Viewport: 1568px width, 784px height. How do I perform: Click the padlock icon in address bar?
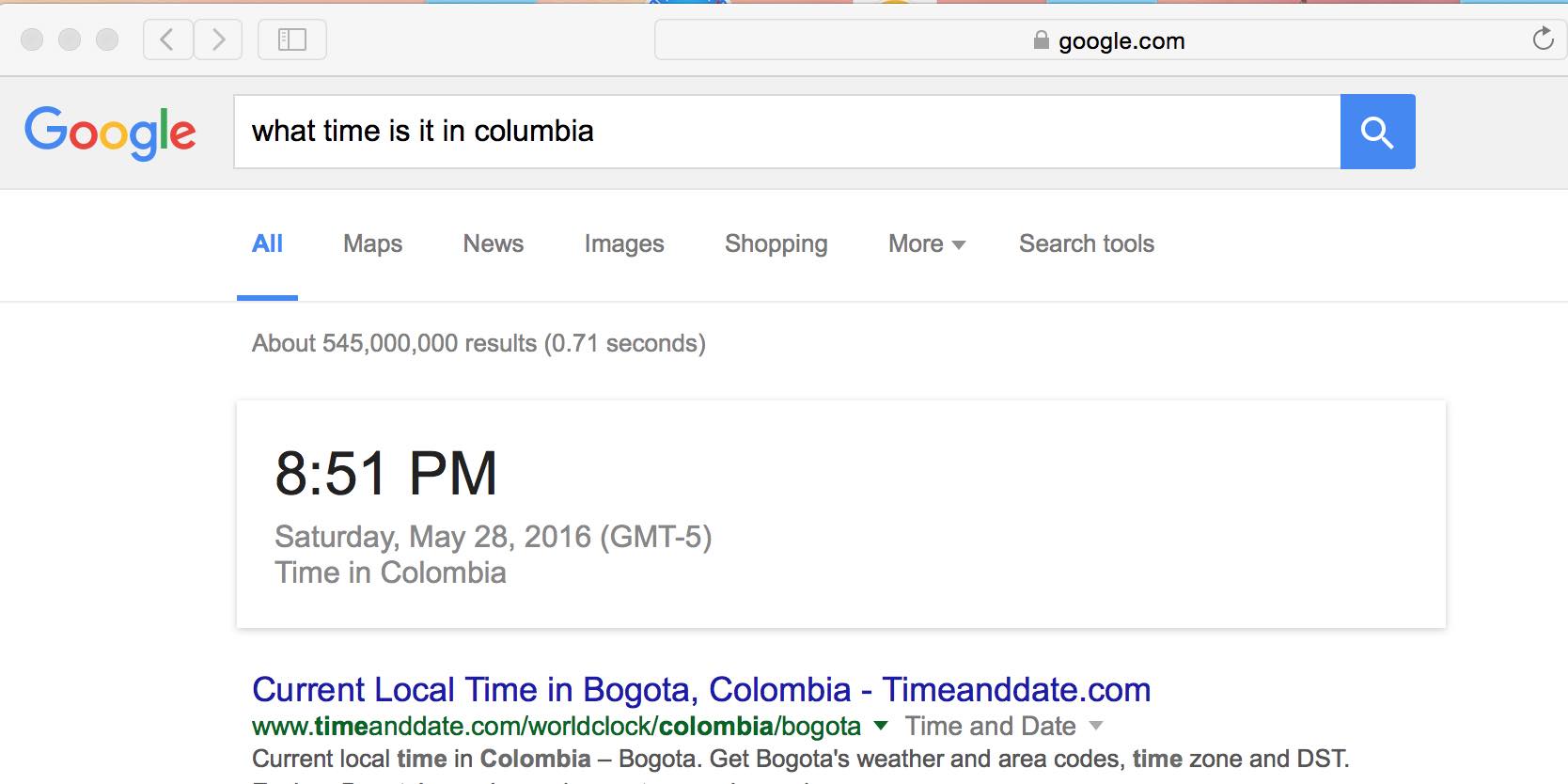(x=1041, y=39)
